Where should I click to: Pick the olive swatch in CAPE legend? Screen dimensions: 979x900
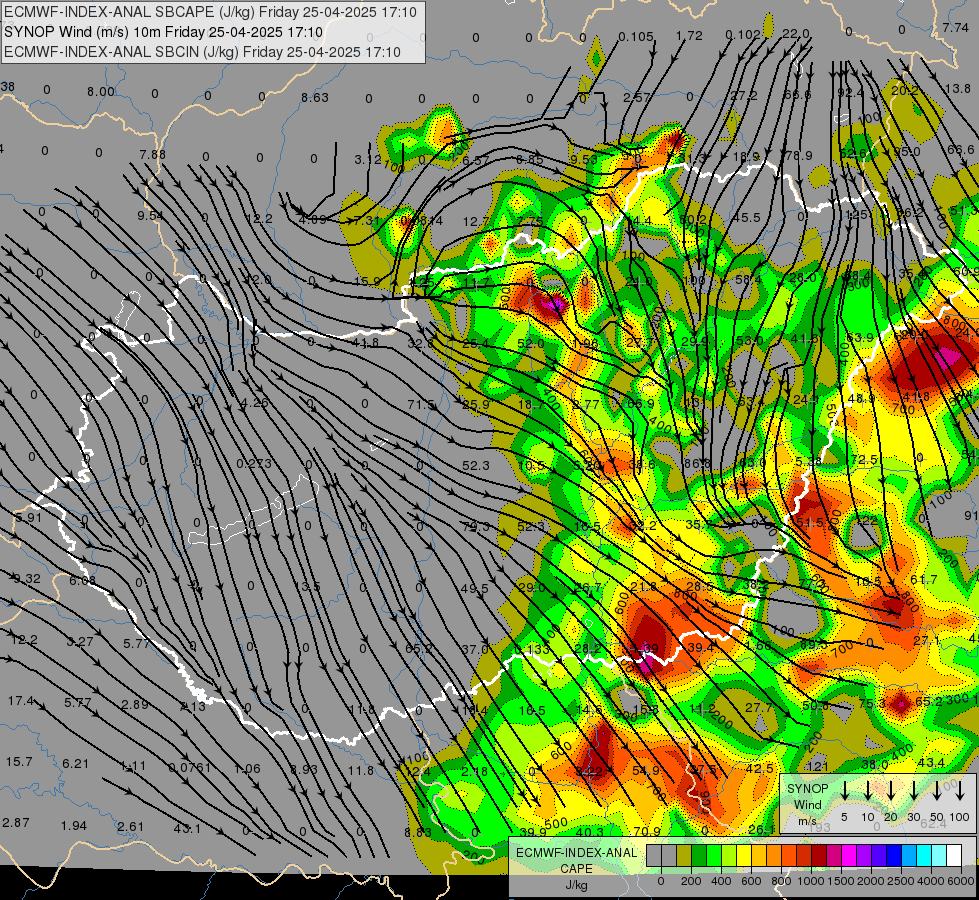point(684,856)
